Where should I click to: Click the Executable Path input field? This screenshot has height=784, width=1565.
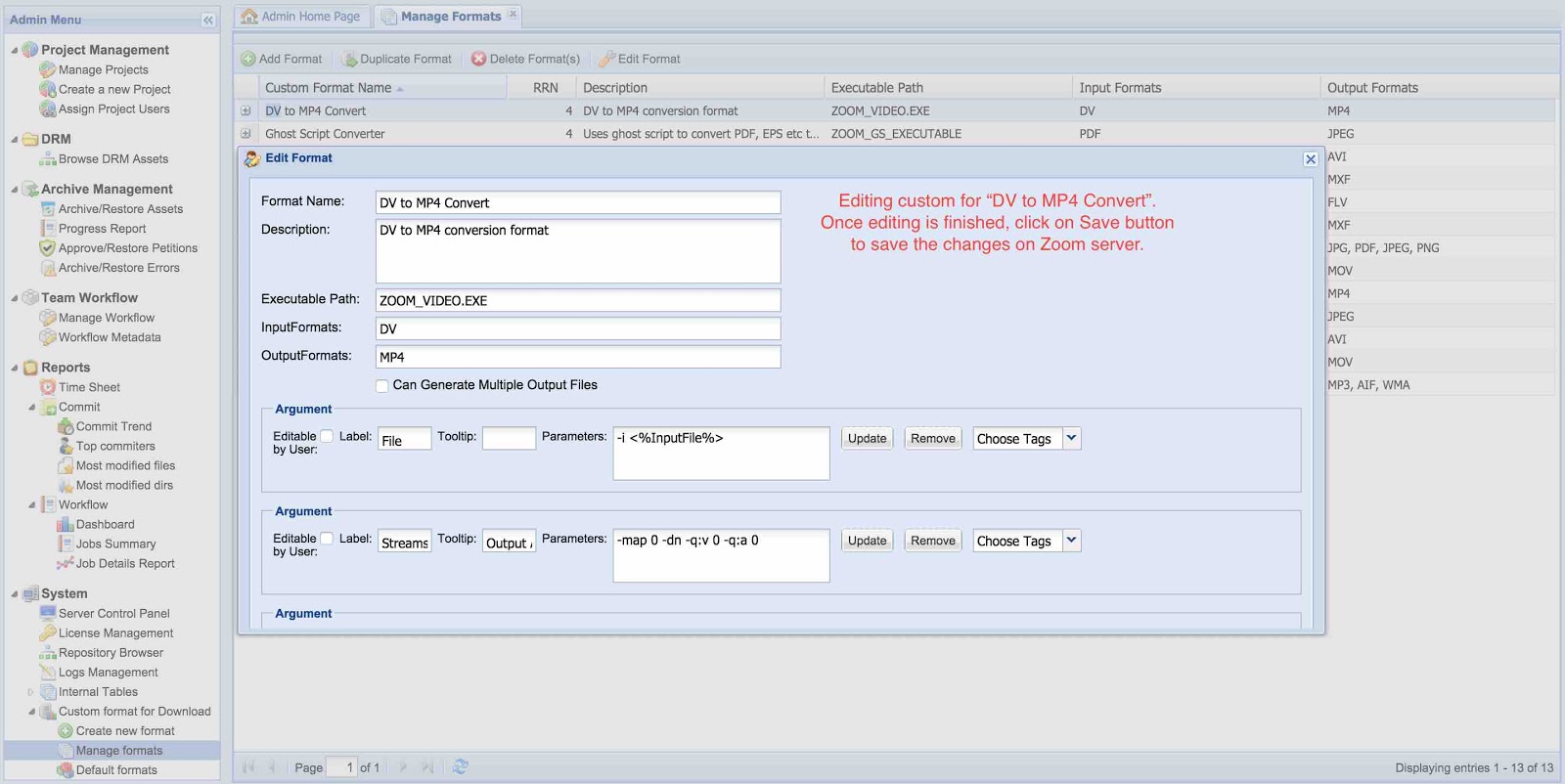(x=578, y=300)
